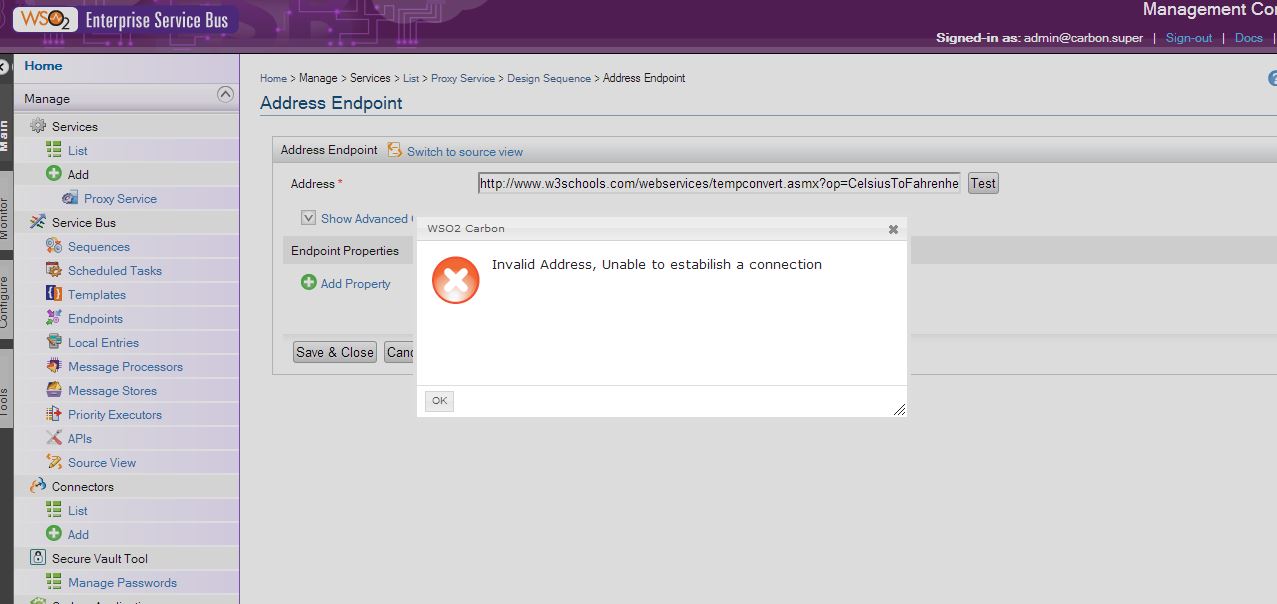
Task: Click the green Add icon under Services
Action: pos(54,174)
